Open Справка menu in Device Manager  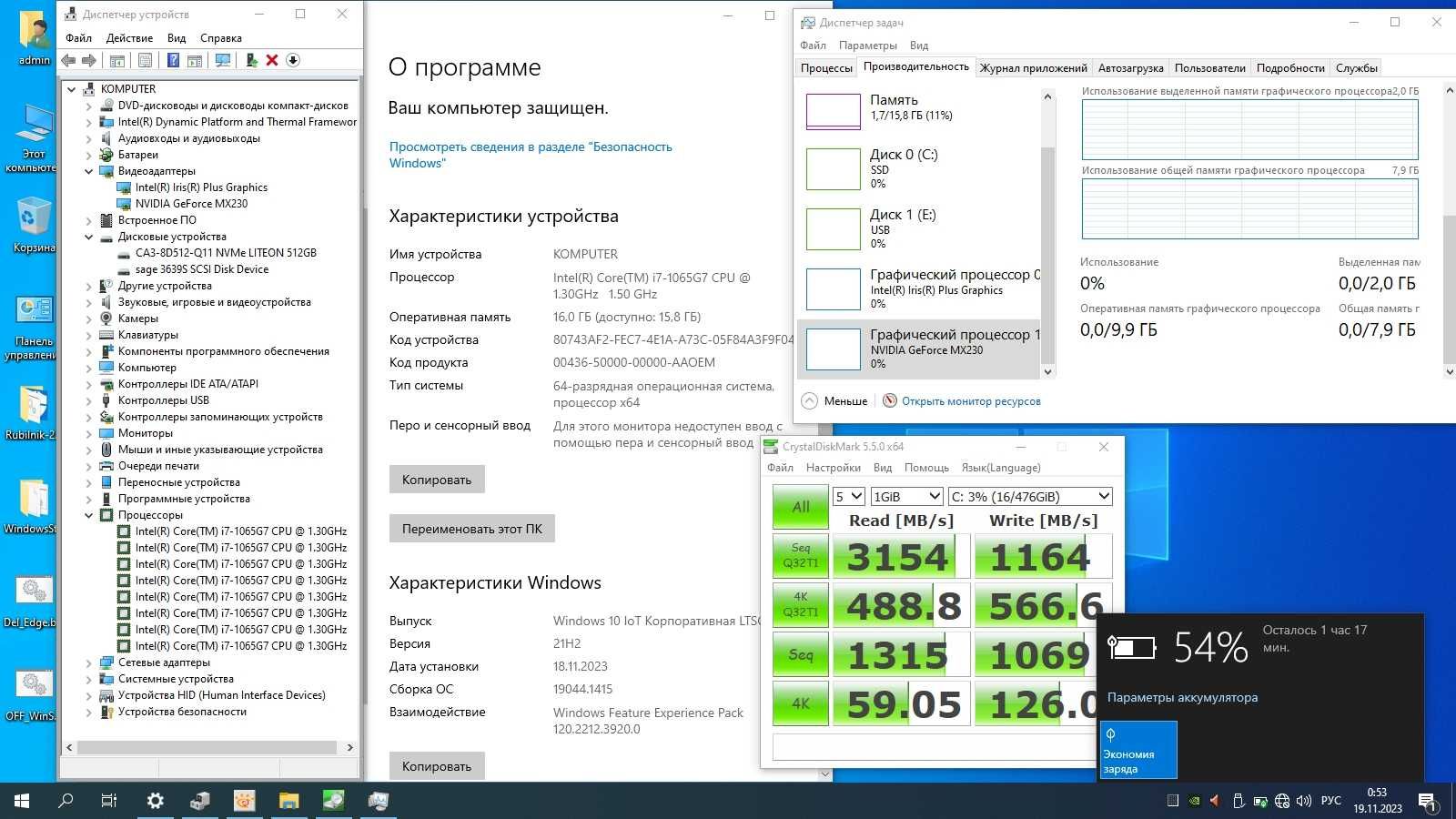coord(221,38)
